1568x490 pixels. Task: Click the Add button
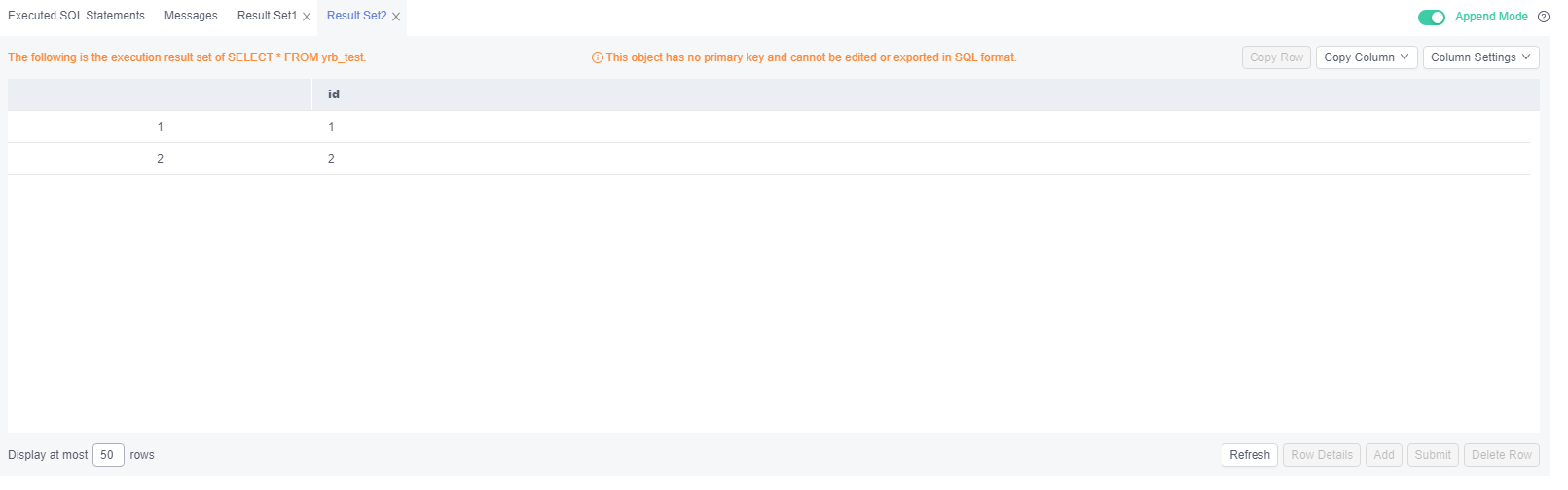pos(1384,455)
